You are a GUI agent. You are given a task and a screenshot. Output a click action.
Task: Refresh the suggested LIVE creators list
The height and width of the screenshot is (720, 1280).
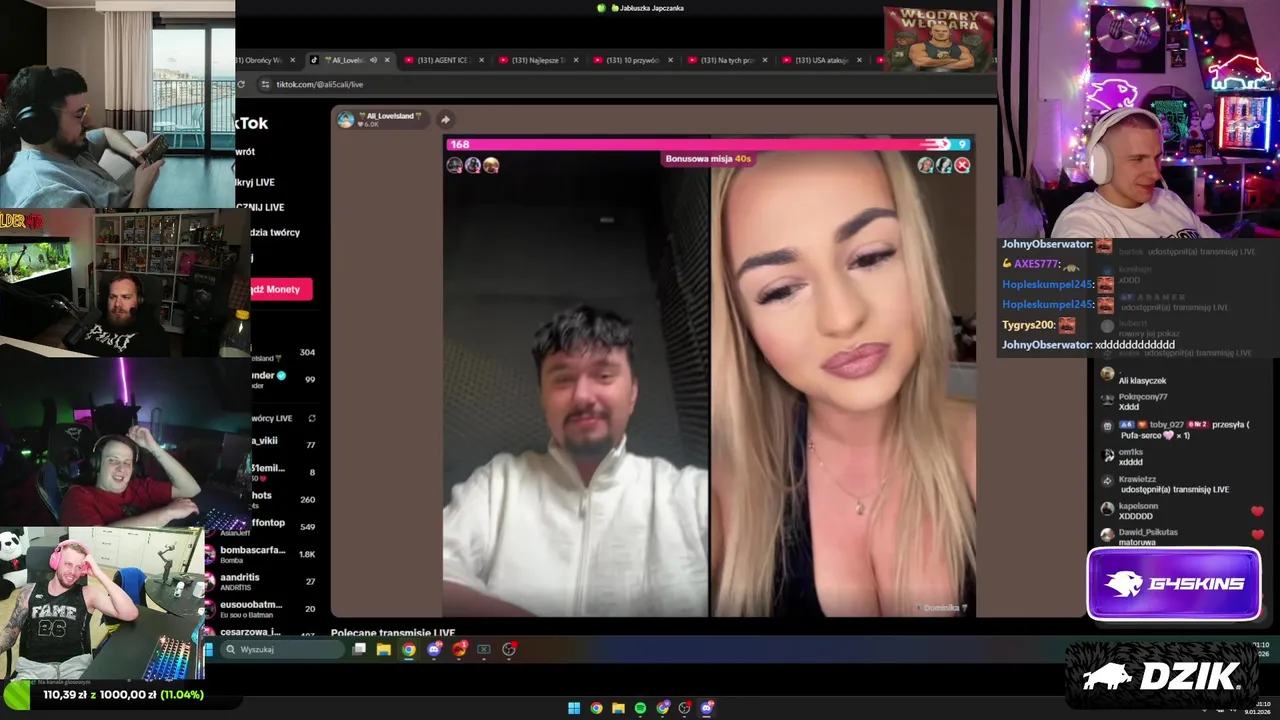312,418
